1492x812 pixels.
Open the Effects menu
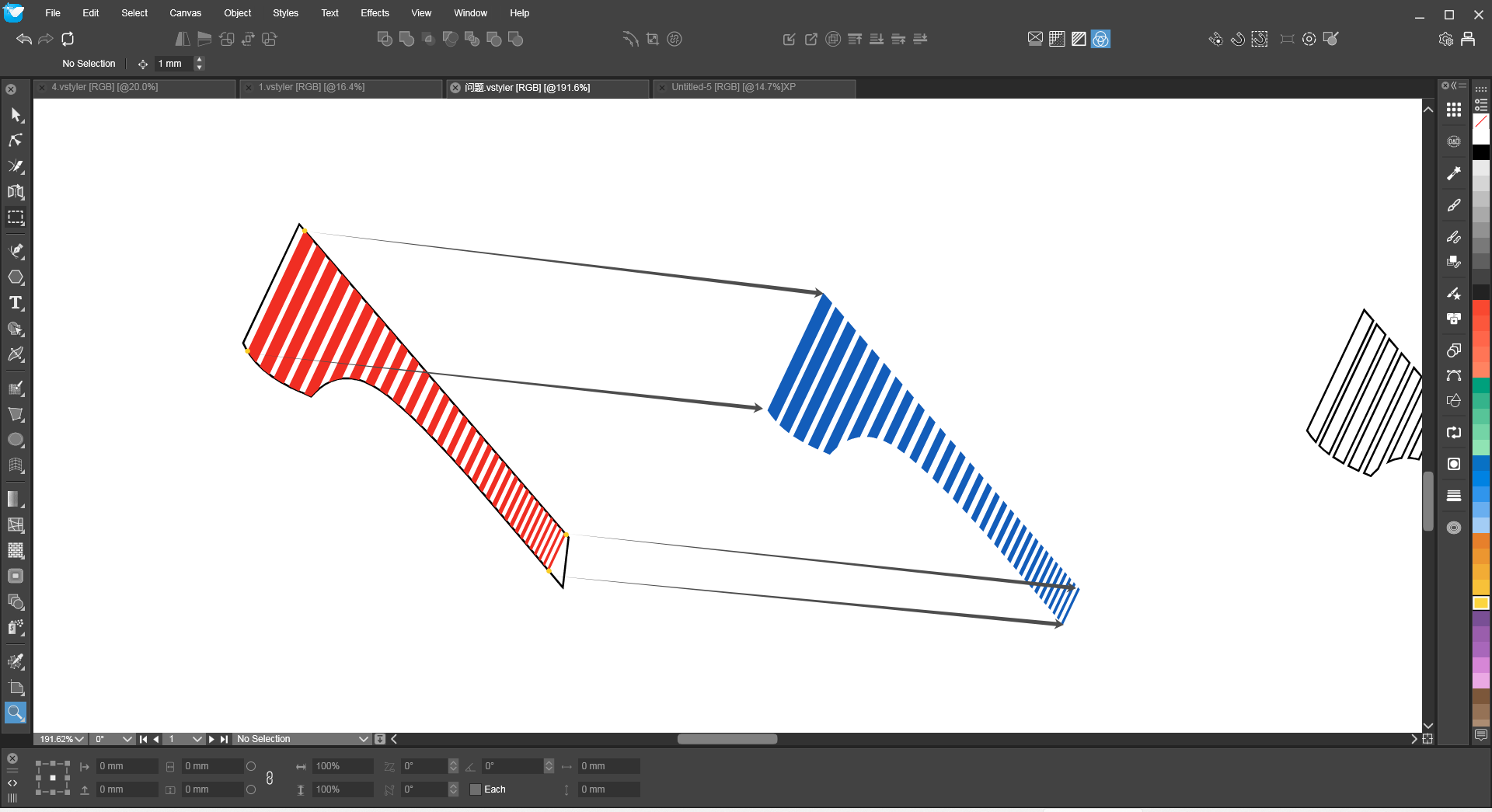pyautogui.click(x=375, y=13)
